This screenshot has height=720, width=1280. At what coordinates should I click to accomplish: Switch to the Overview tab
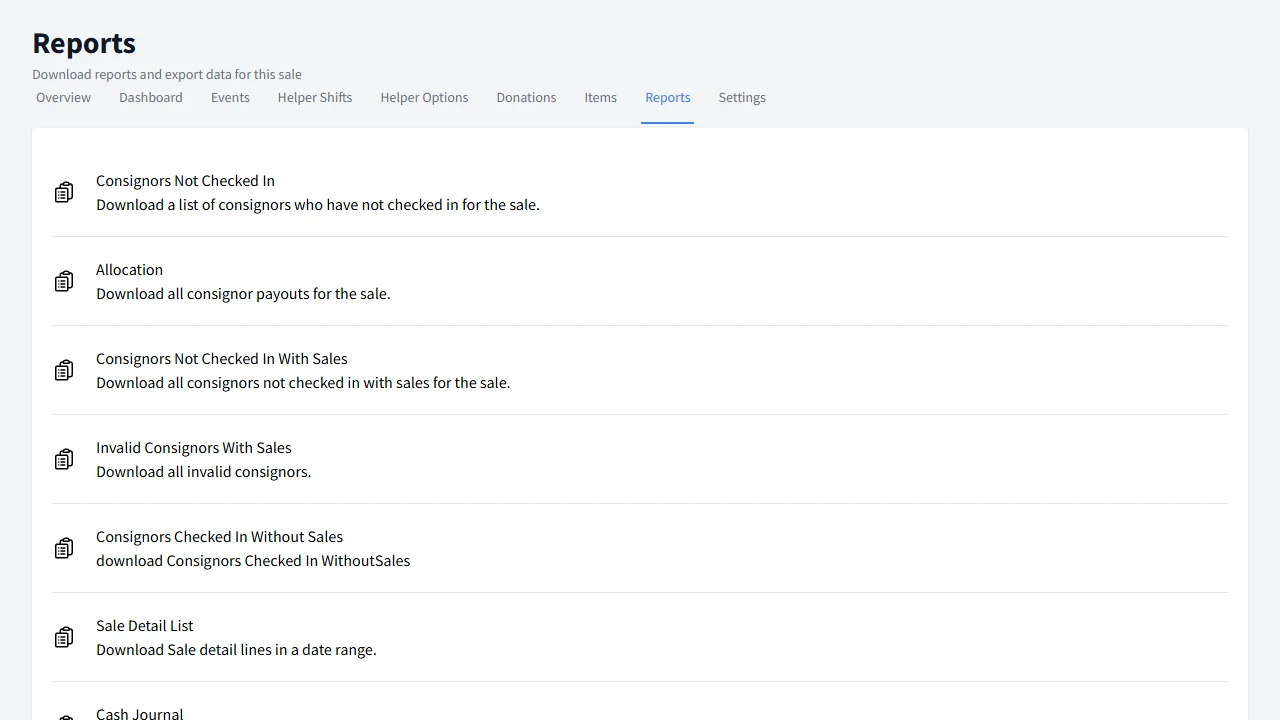tap(63, 97)
